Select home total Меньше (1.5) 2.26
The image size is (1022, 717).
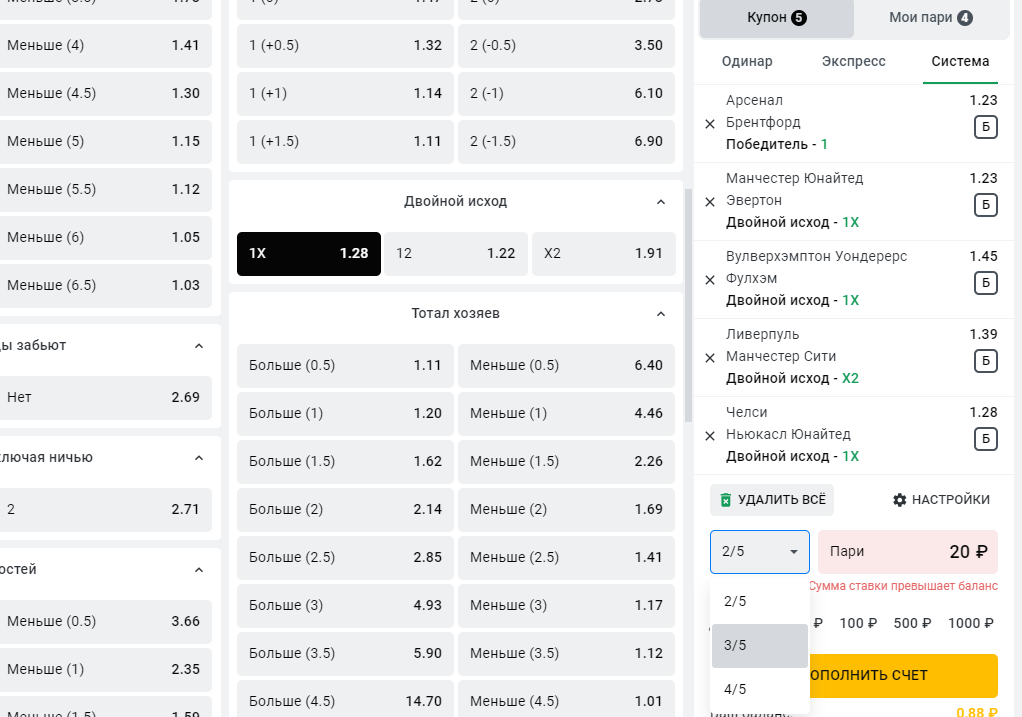[x=566, y=461]
